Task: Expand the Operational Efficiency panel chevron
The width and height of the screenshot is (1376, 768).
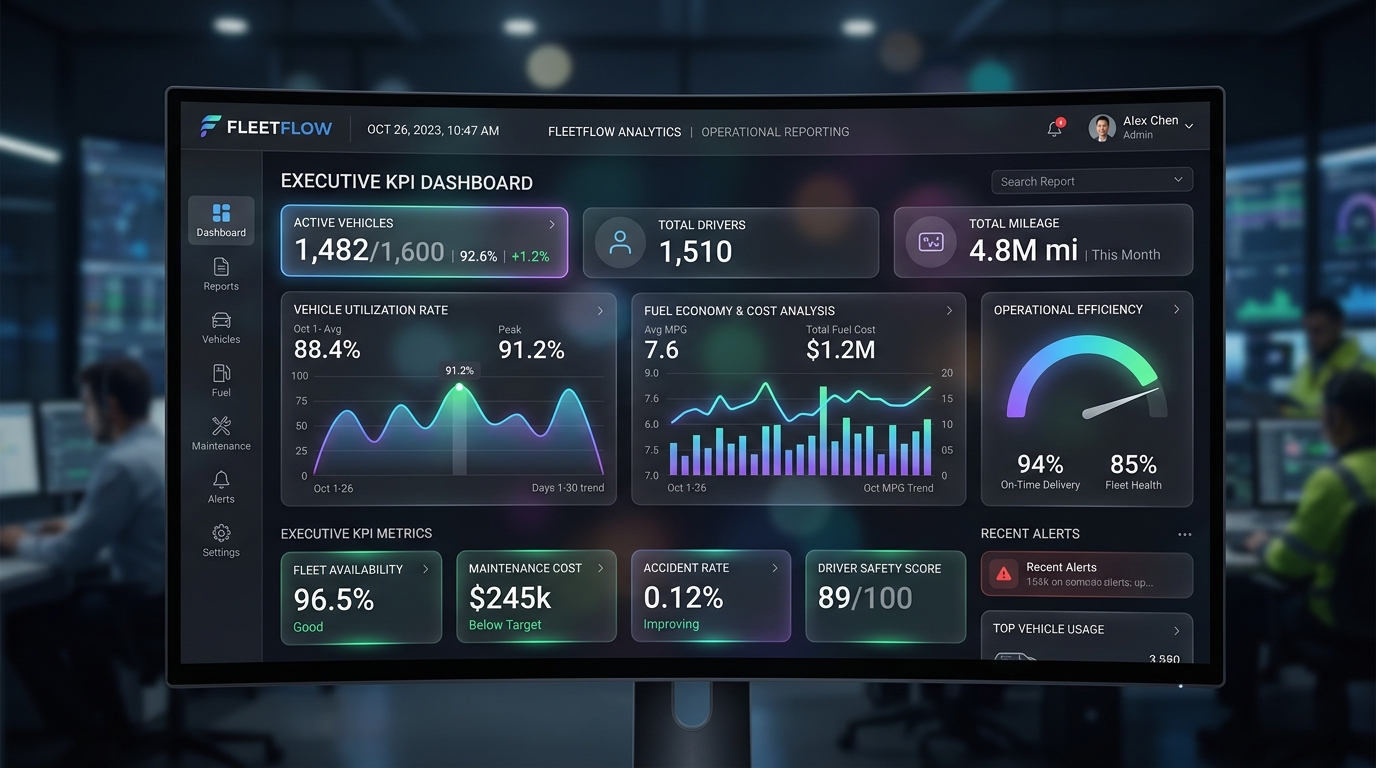Action: 1176,310
